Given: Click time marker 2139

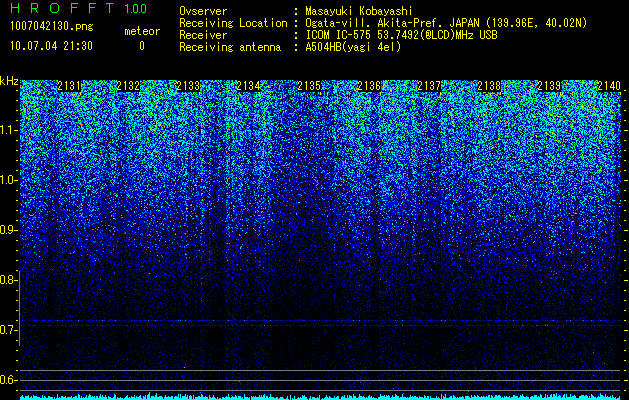Looking at the screenshot, I should tap(549, 86).
